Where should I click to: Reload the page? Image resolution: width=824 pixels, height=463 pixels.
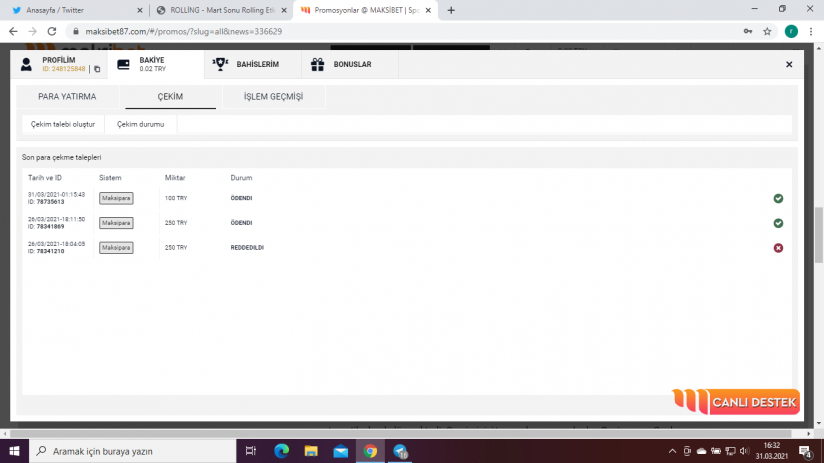click(x=52, y=32)
